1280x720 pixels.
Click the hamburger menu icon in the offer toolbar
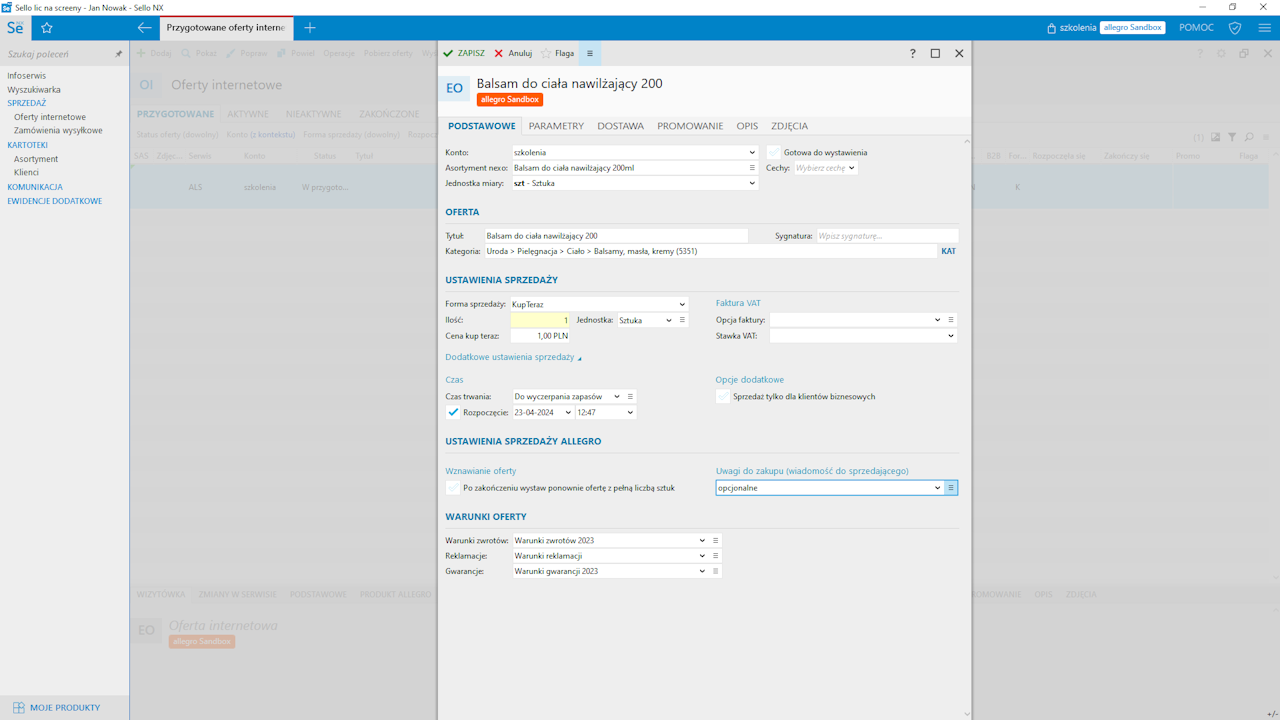(x=590, y=54)
